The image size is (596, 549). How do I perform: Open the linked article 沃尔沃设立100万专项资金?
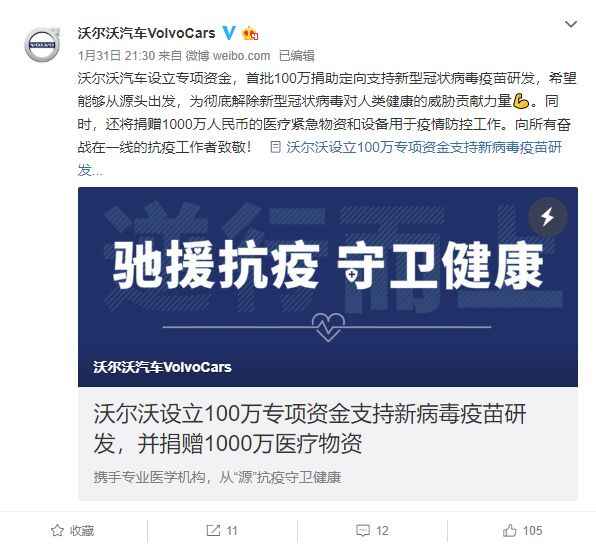319,159
